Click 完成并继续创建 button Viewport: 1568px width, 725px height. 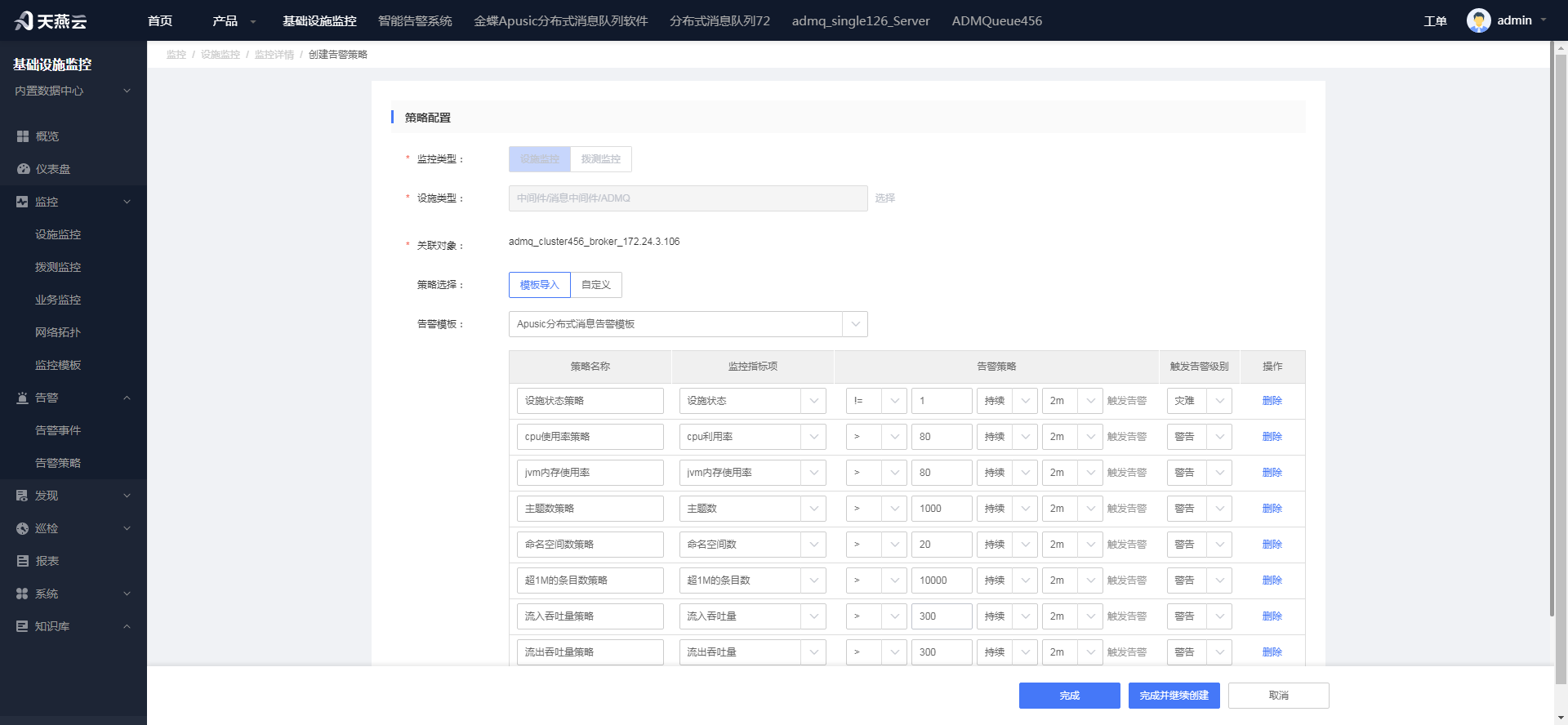coord(1174,696)
